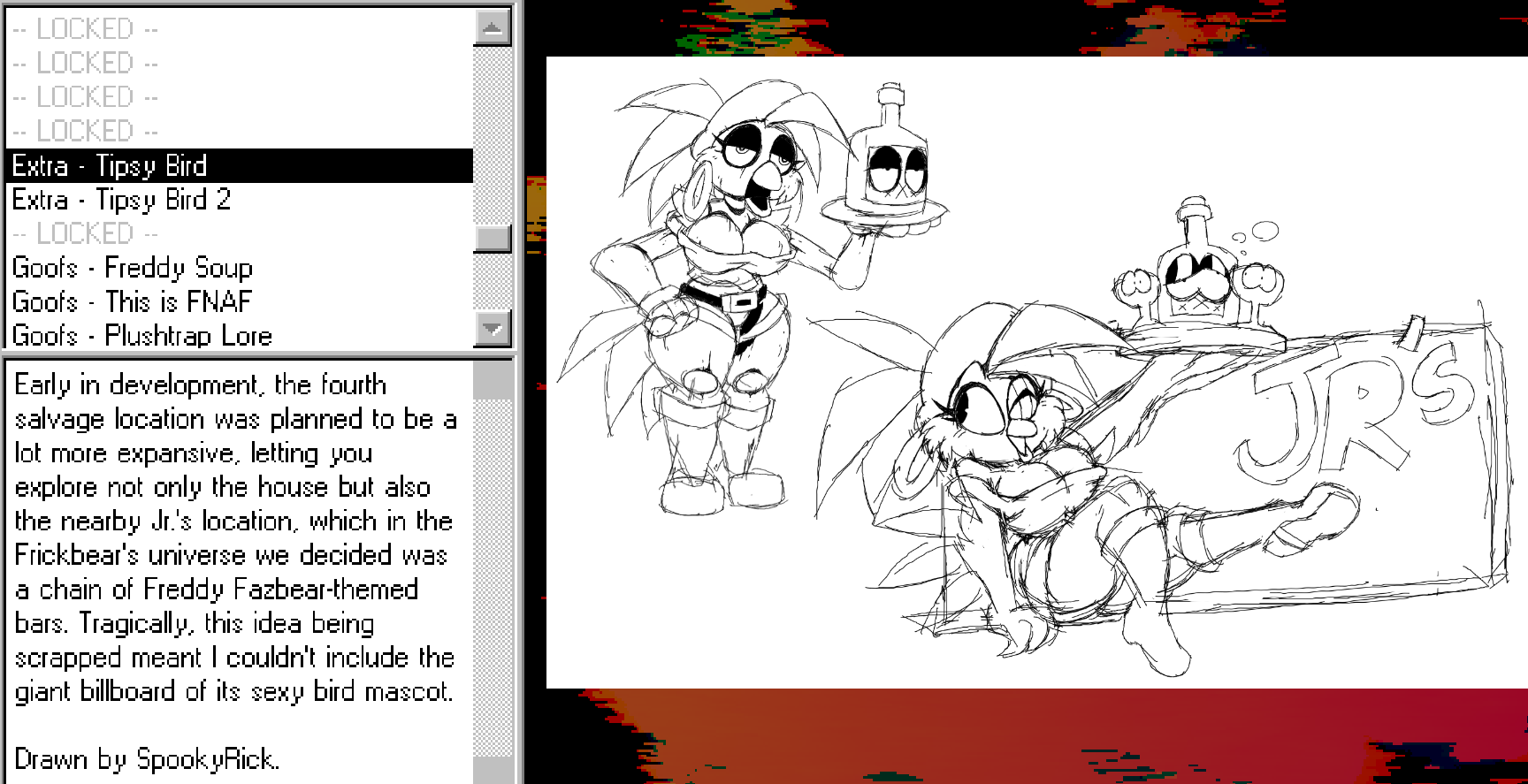Open the 'Extra - Tipsy Bird 2' entry

click(240, 200)
